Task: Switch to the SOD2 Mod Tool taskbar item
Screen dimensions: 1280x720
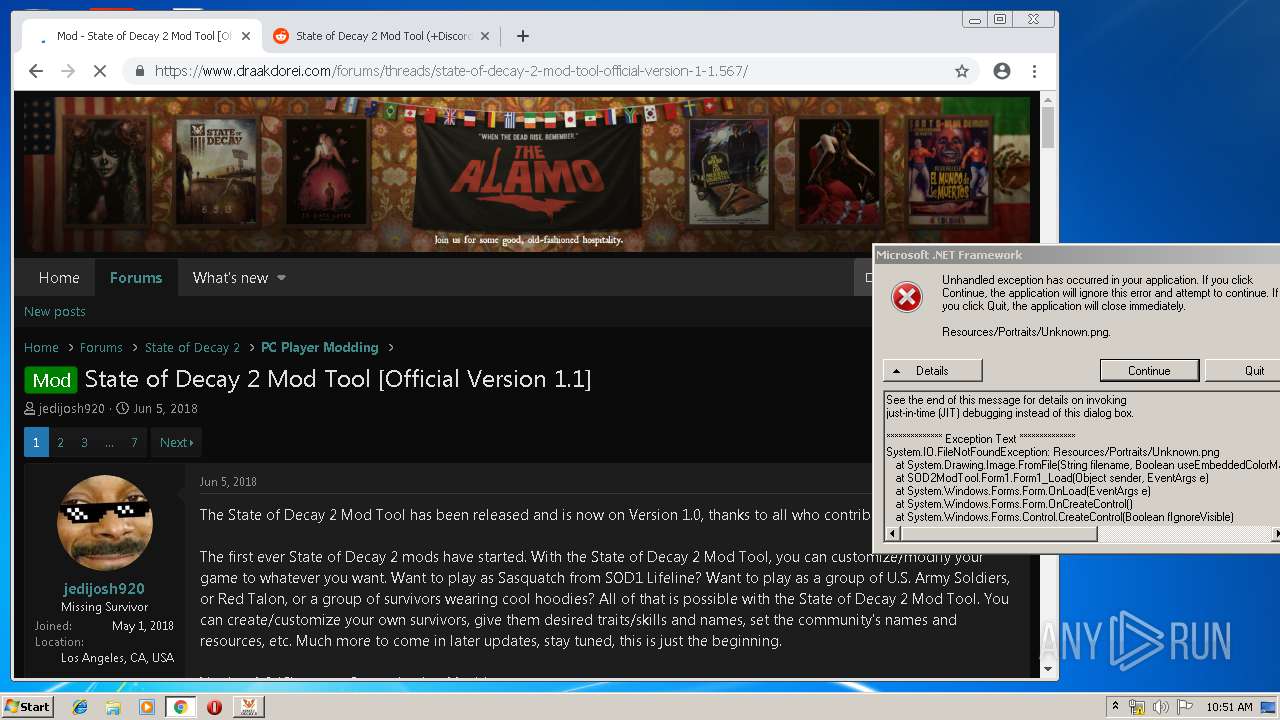Action: point(248,707)
